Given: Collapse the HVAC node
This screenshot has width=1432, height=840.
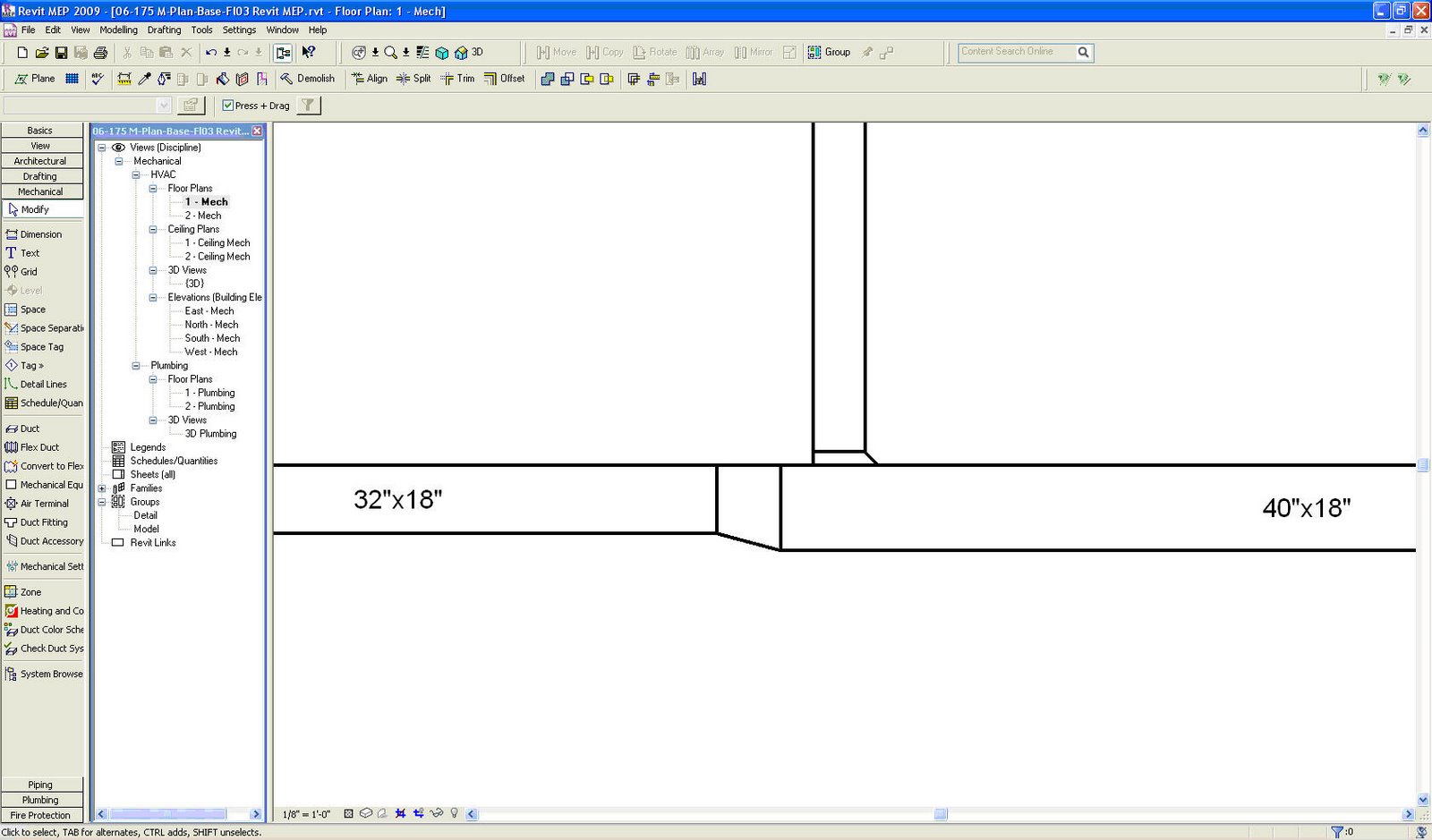Looking at the screenshot, I should tap(136, 174).
